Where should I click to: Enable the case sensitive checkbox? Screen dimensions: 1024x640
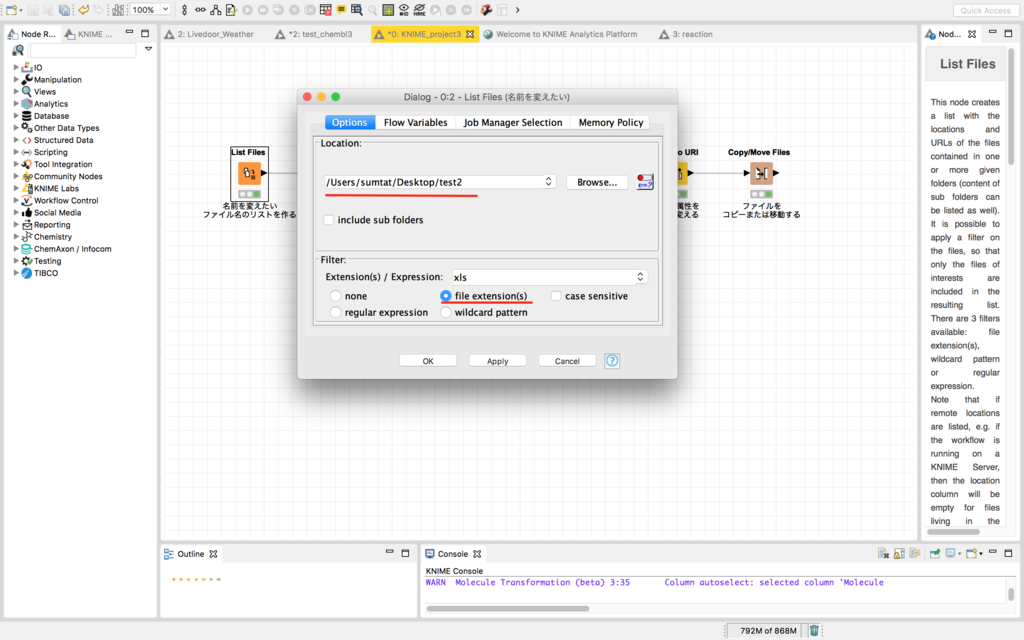point(556,296)
